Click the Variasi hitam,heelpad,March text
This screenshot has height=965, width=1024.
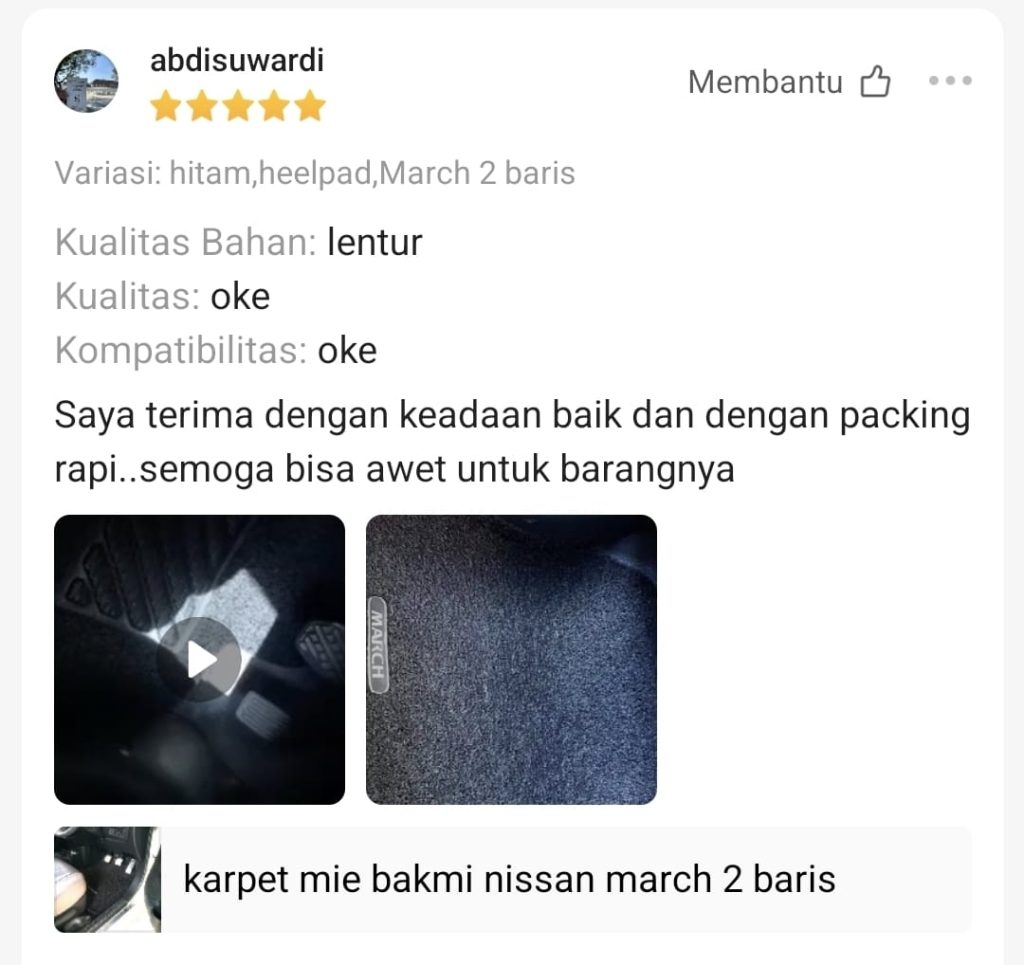tap(315, 174)
